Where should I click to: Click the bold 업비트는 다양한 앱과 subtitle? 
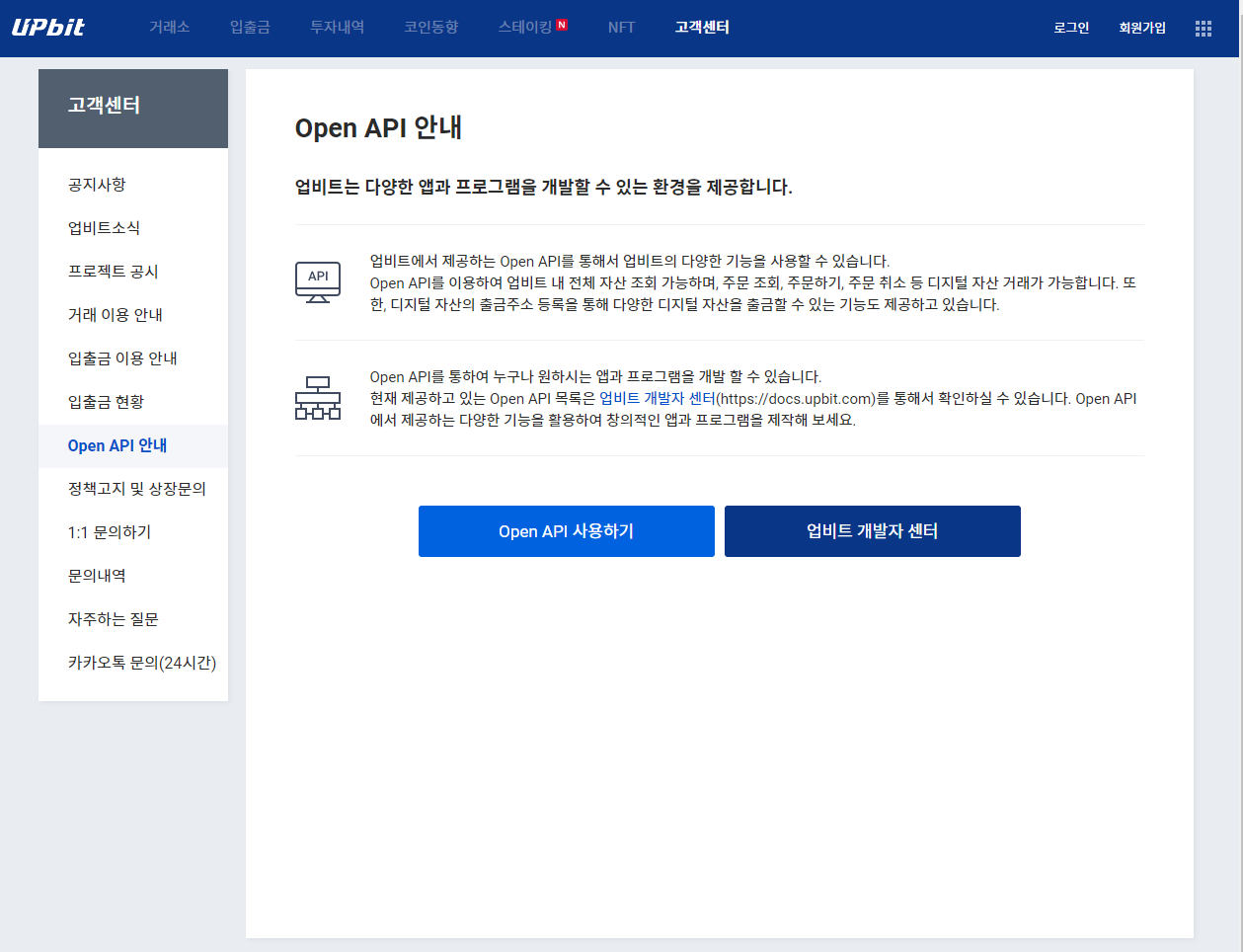click(544, 187)
